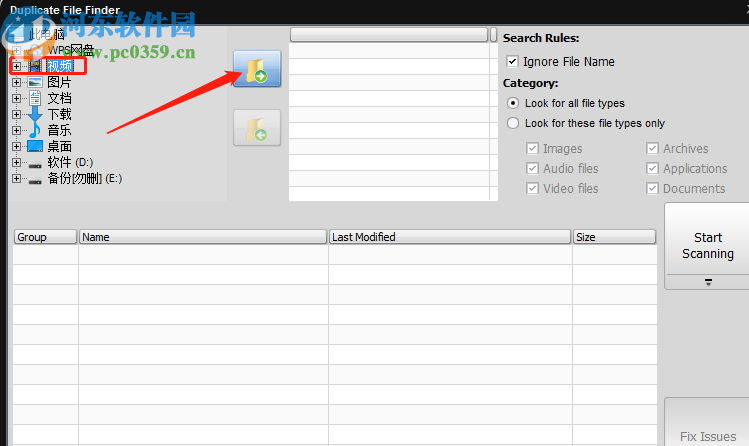Select the 视频 film strip icon
The image size is (749, 446).
(x=35, y=66)
